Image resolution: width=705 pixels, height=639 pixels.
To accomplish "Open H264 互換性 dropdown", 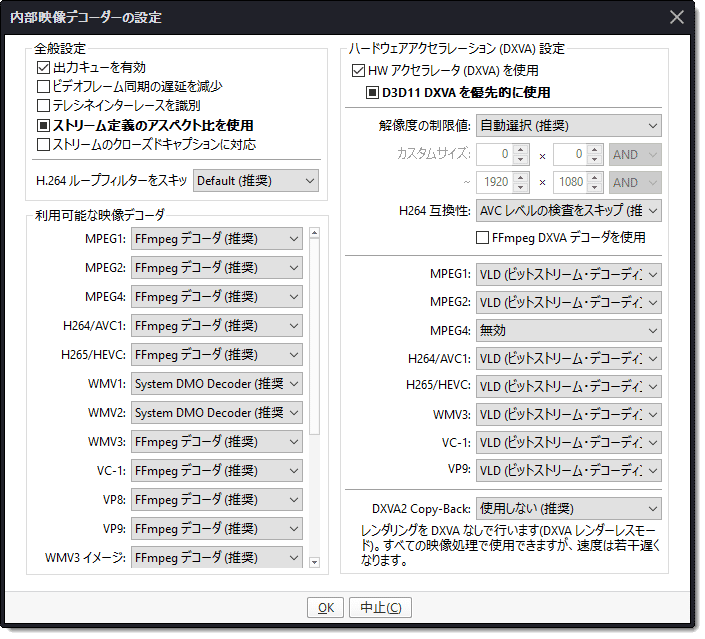I will [569, 210].
